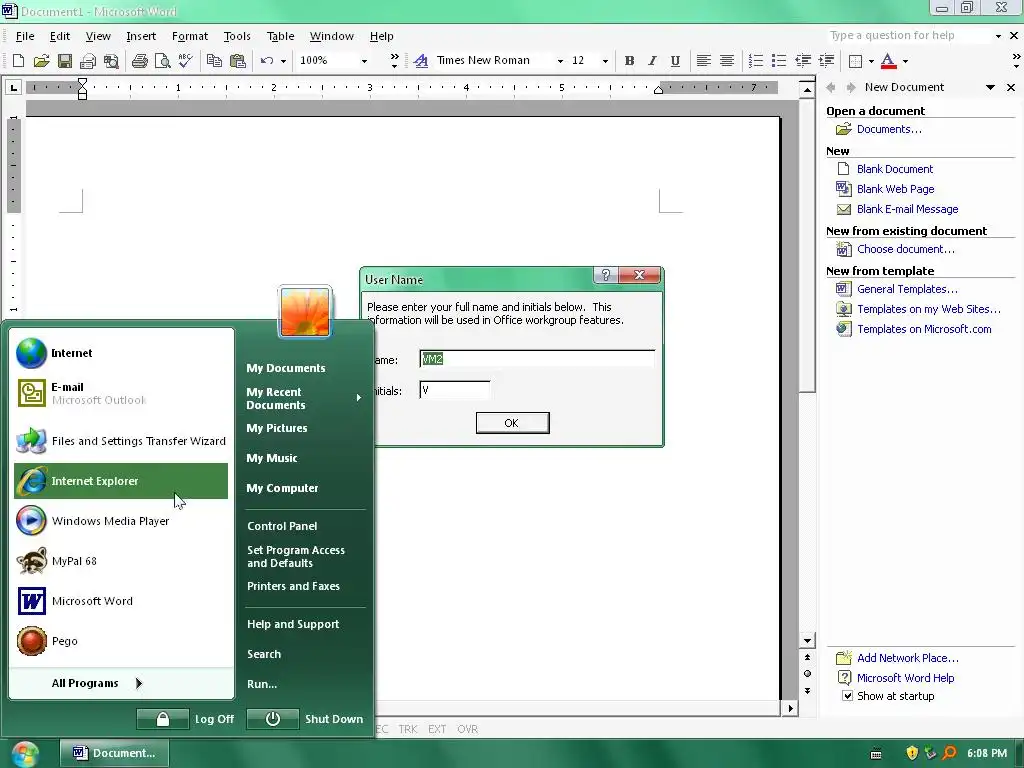Click the Blank Web Page link
The height and width of the screenshot is (768, 1024).
pyautogui.click(x=895, y=189)
